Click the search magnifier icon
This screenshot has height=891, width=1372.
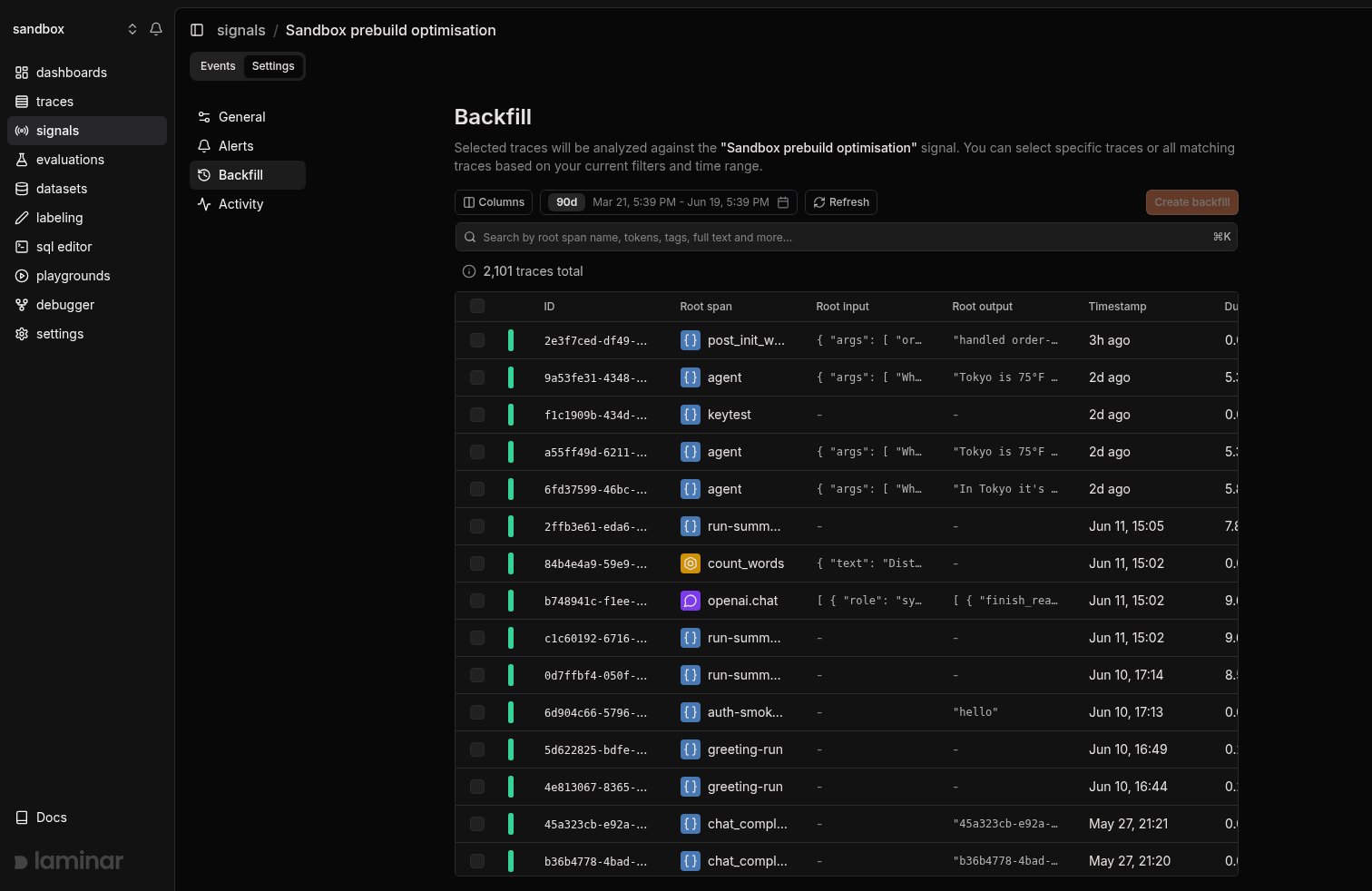coord(470,238)
